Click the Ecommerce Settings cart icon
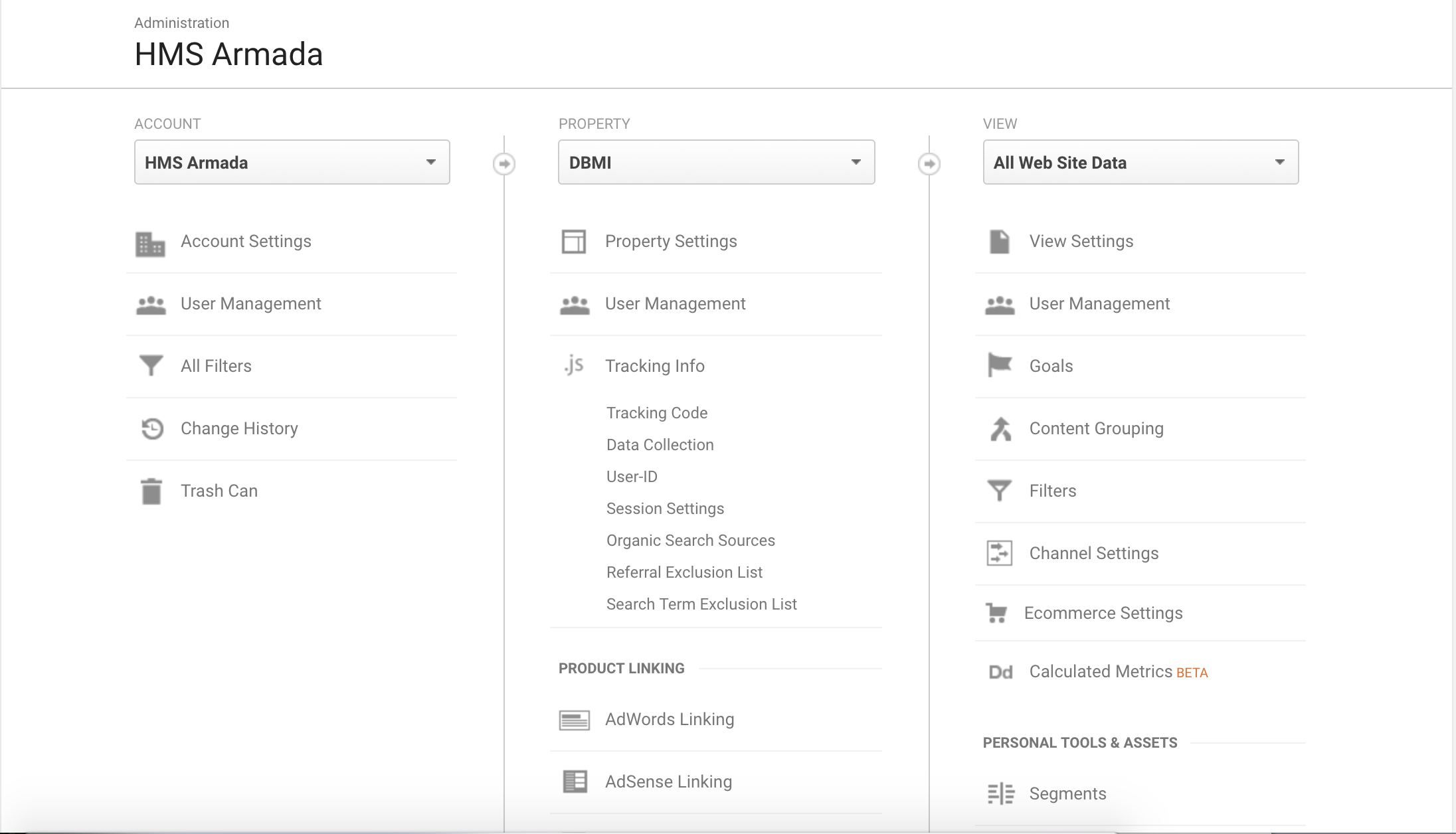1456x834 pixels. (996, 613)
